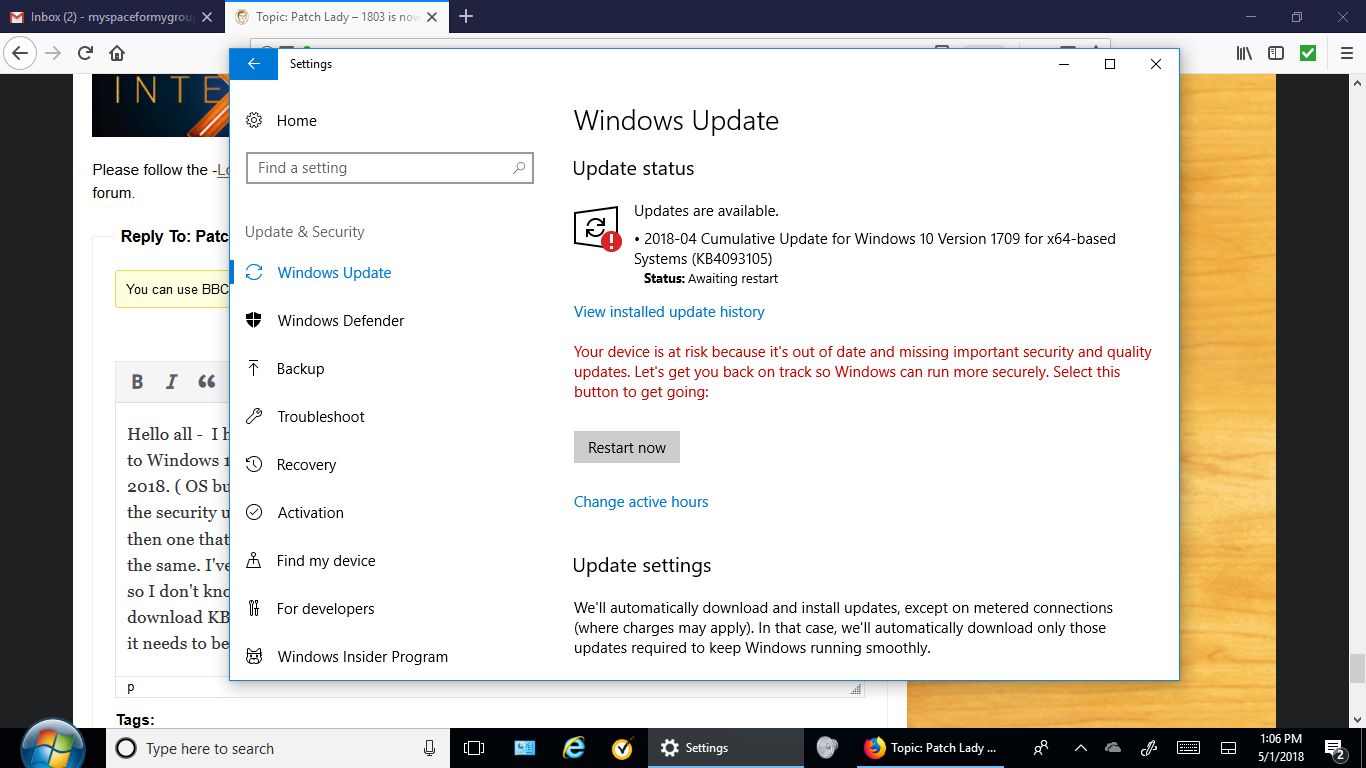Show hidden system tray icons chevron

click(1081, 748)
